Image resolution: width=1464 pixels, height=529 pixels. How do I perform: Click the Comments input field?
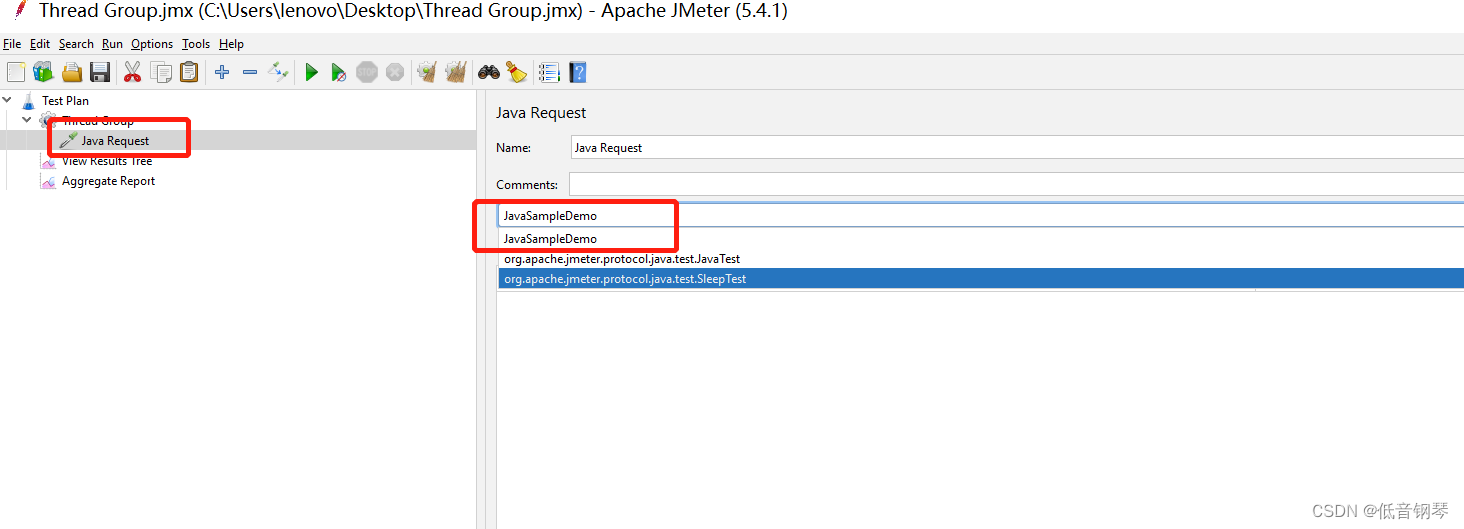point(1016,184)
